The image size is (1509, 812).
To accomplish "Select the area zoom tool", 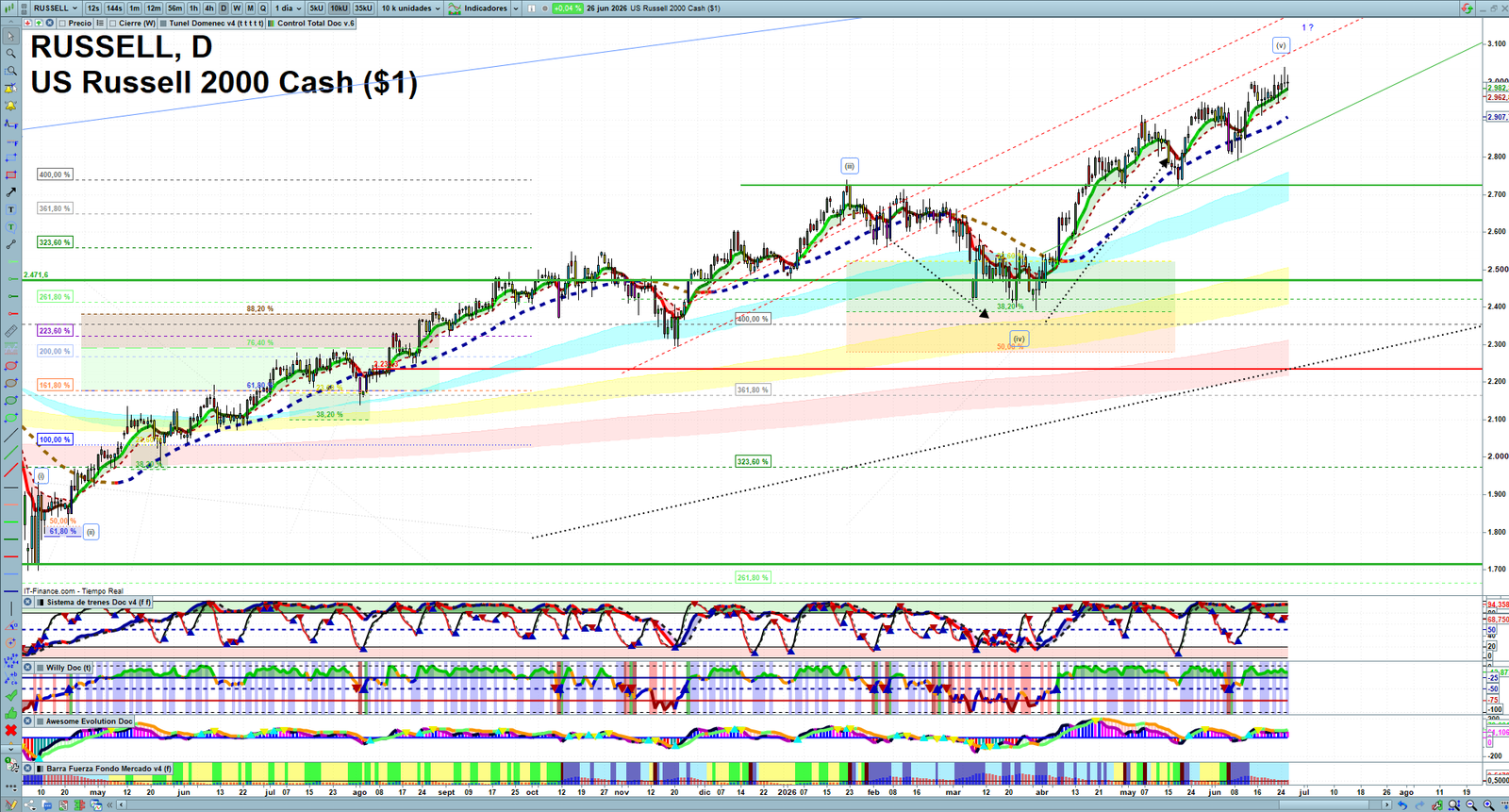I will pyautogui.click(x=11, y=71).
